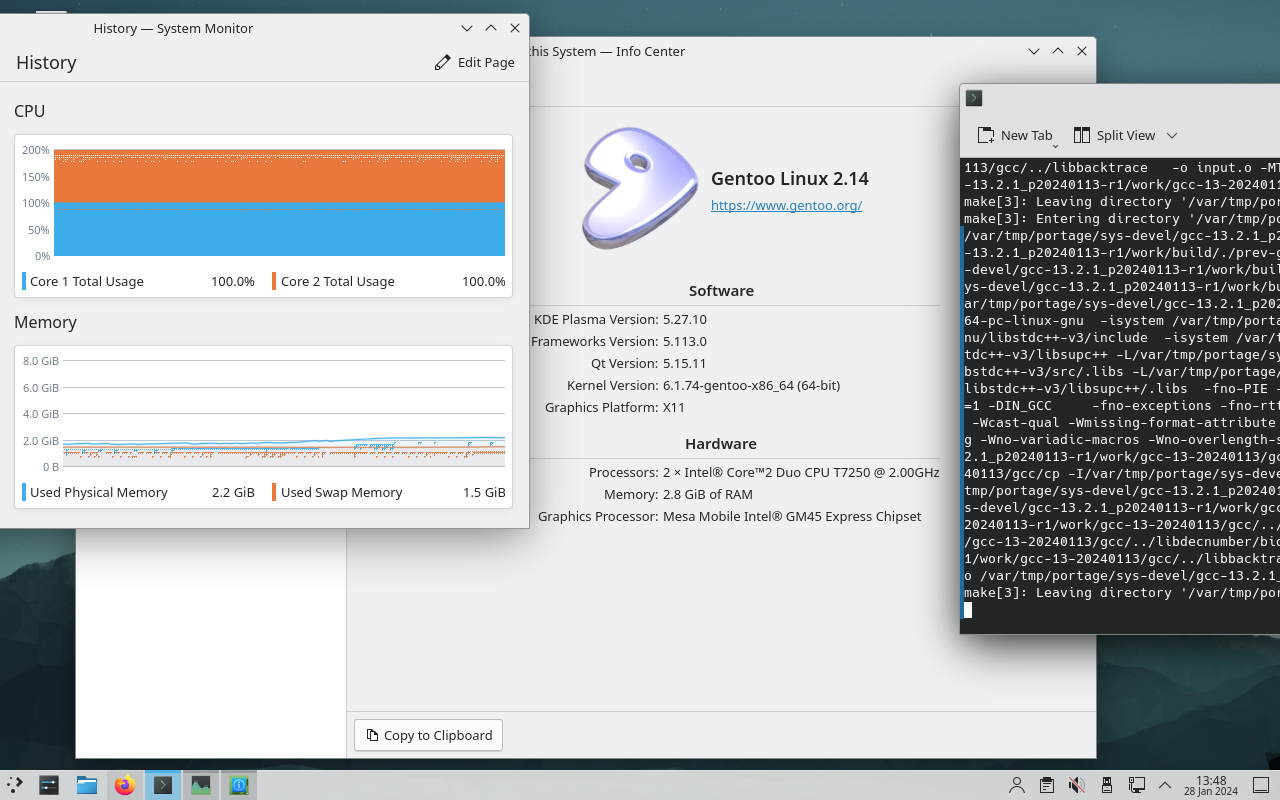Close the System Monitor window
The image size is (1280, 800).
[515, 28]
